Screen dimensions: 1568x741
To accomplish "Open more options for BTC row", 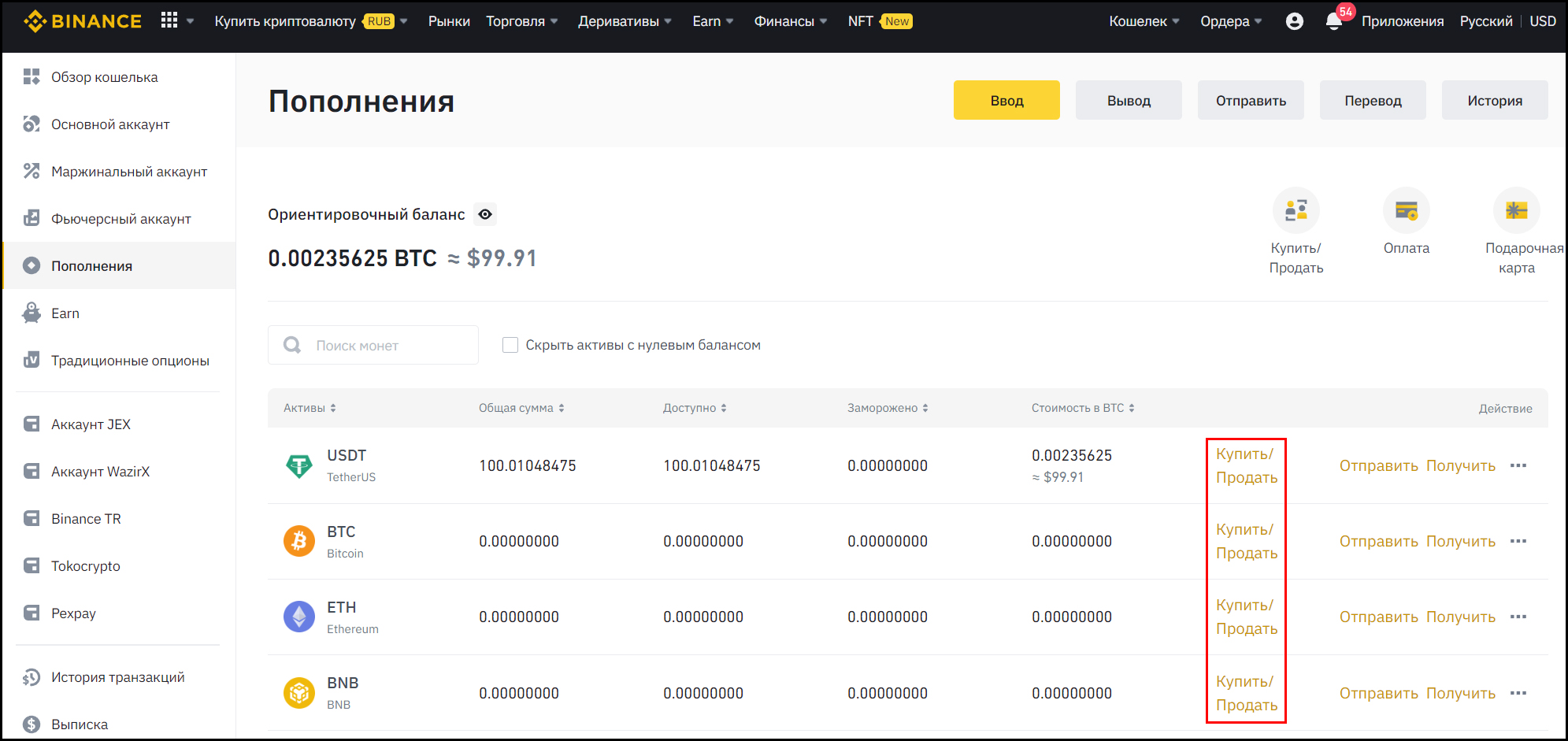I will 1518,541.
